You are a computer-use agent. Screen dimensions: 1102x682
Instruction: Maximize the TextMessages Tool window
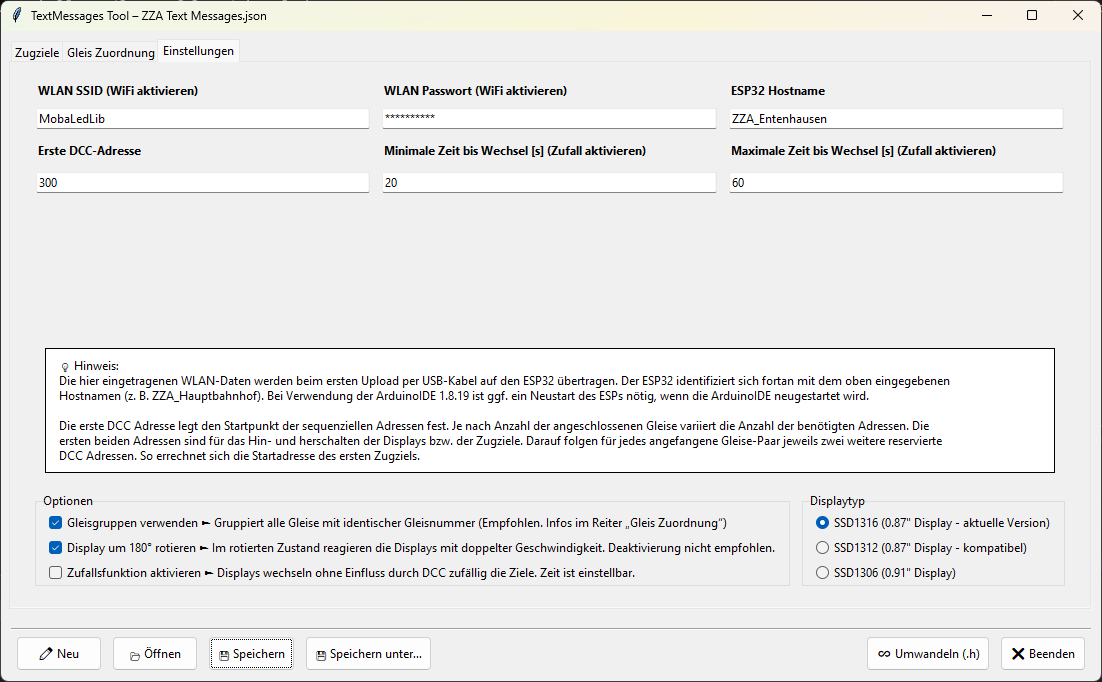click(1032, 16)
